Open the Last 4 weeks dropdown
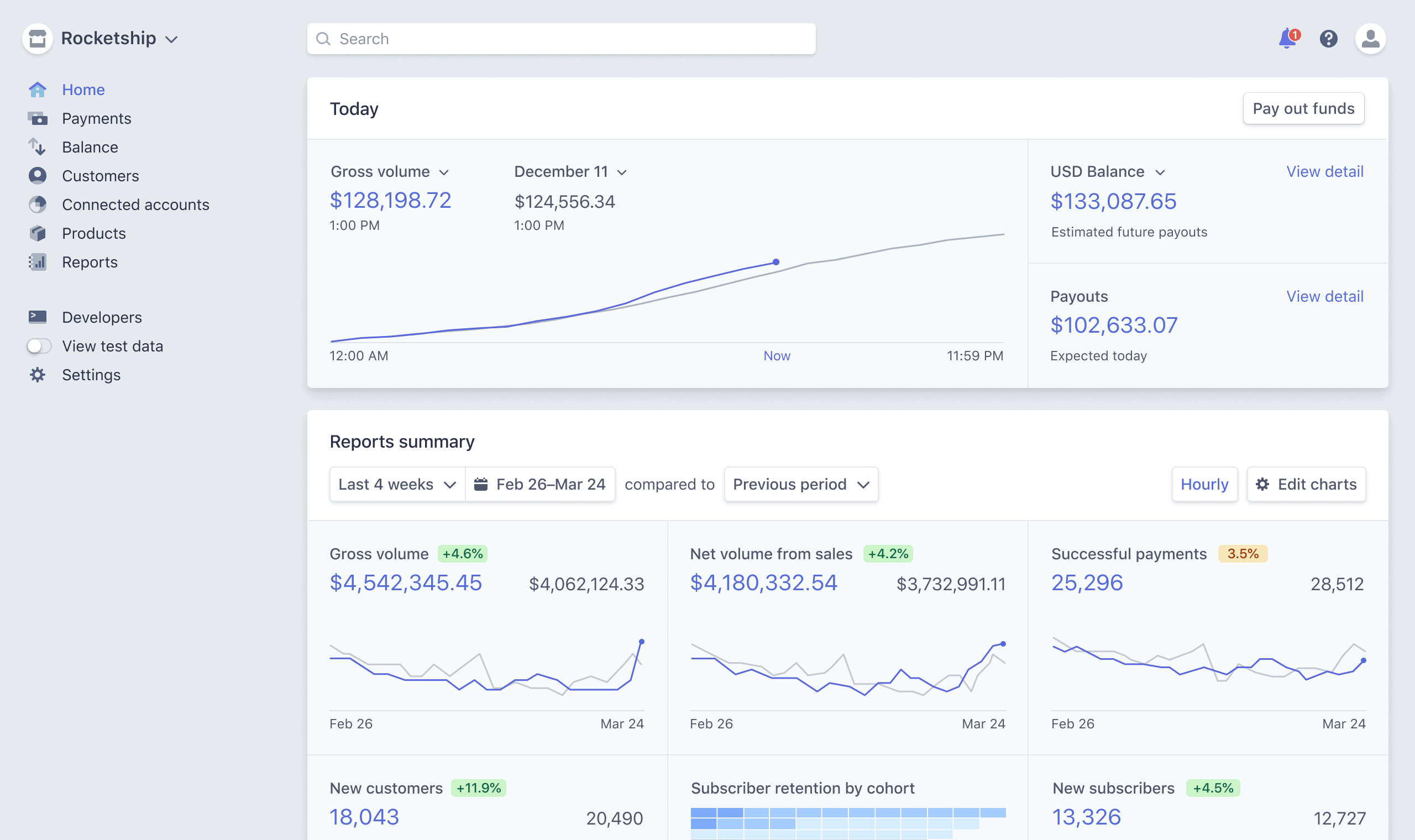The image size is (1415, 840). [396, 484]
